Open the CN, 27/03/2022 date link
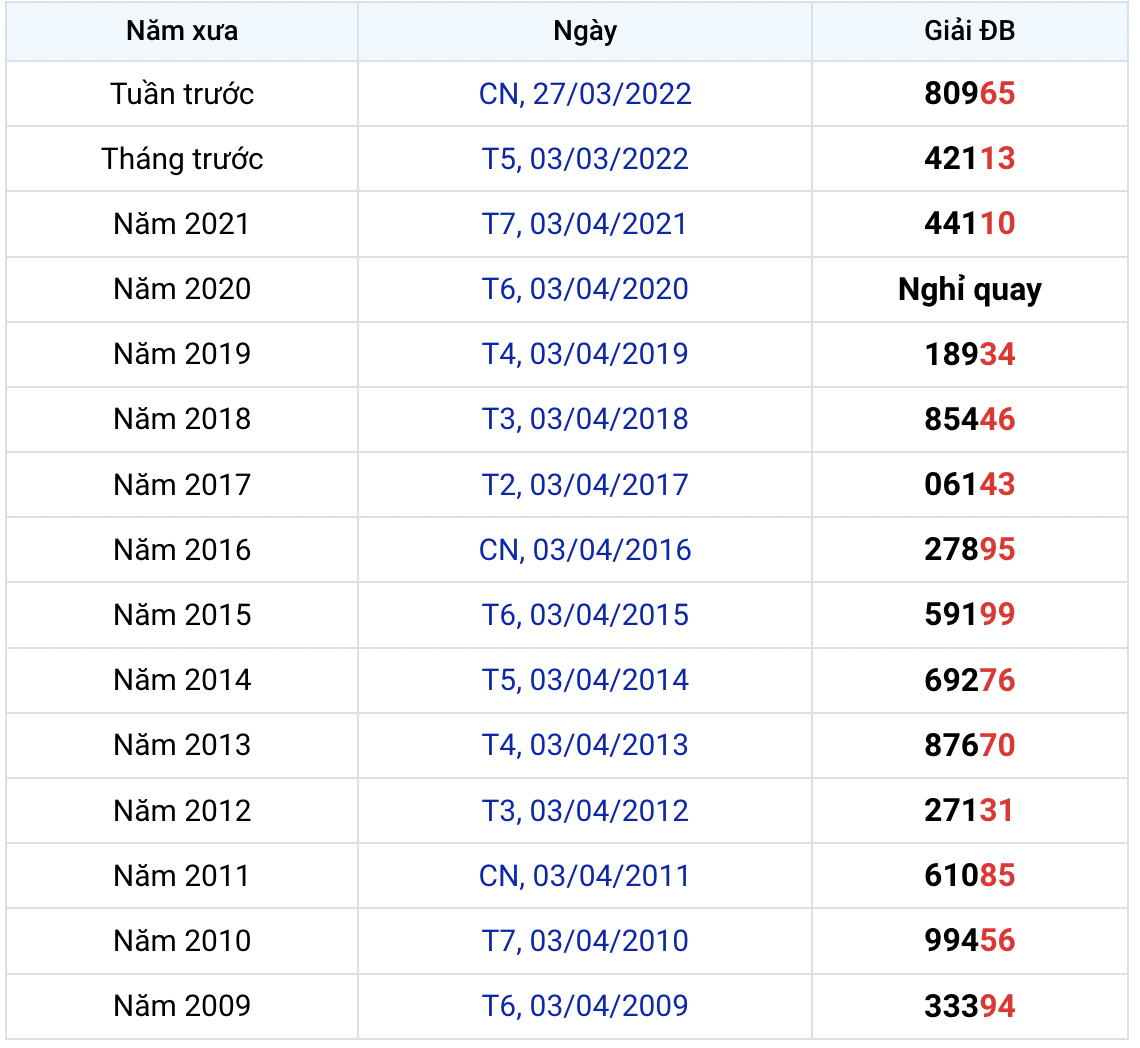Screen dimensions: 1140x1048 tap(585, 94)
